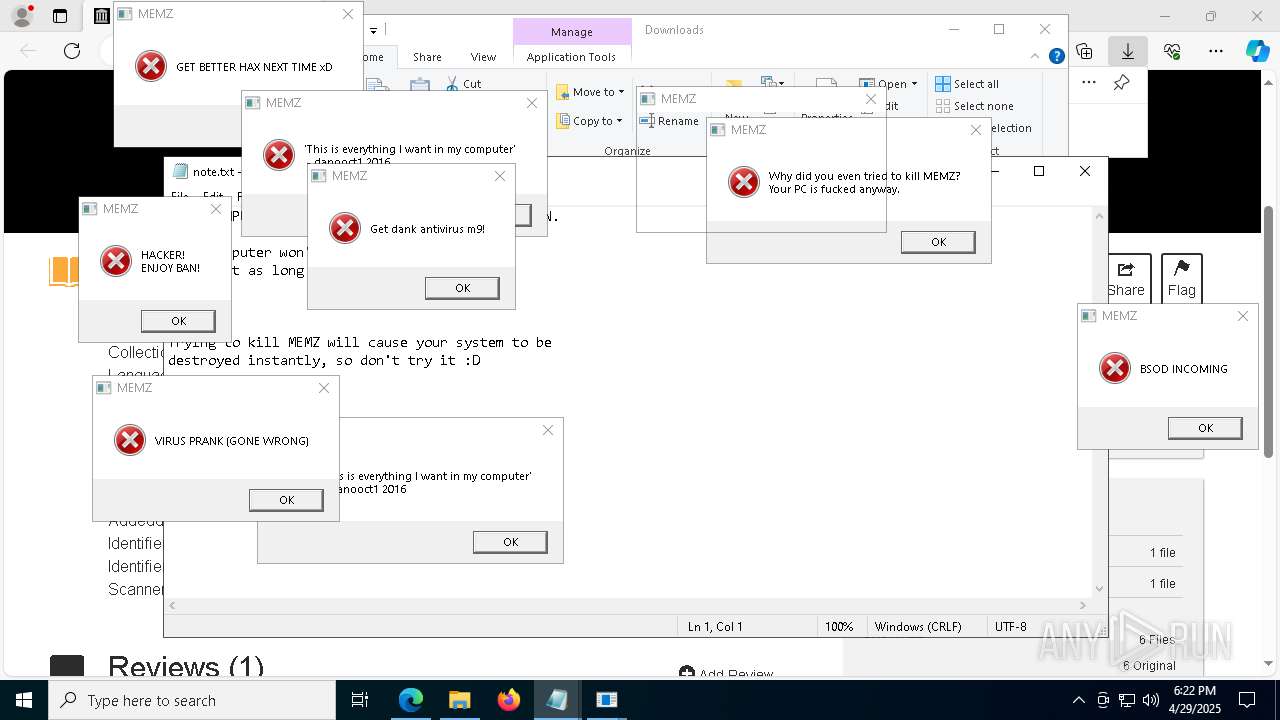This screenshot has height=720, width=1280.
Task: Click 'Select none' in Explorer ribbon
Action: 975,106
